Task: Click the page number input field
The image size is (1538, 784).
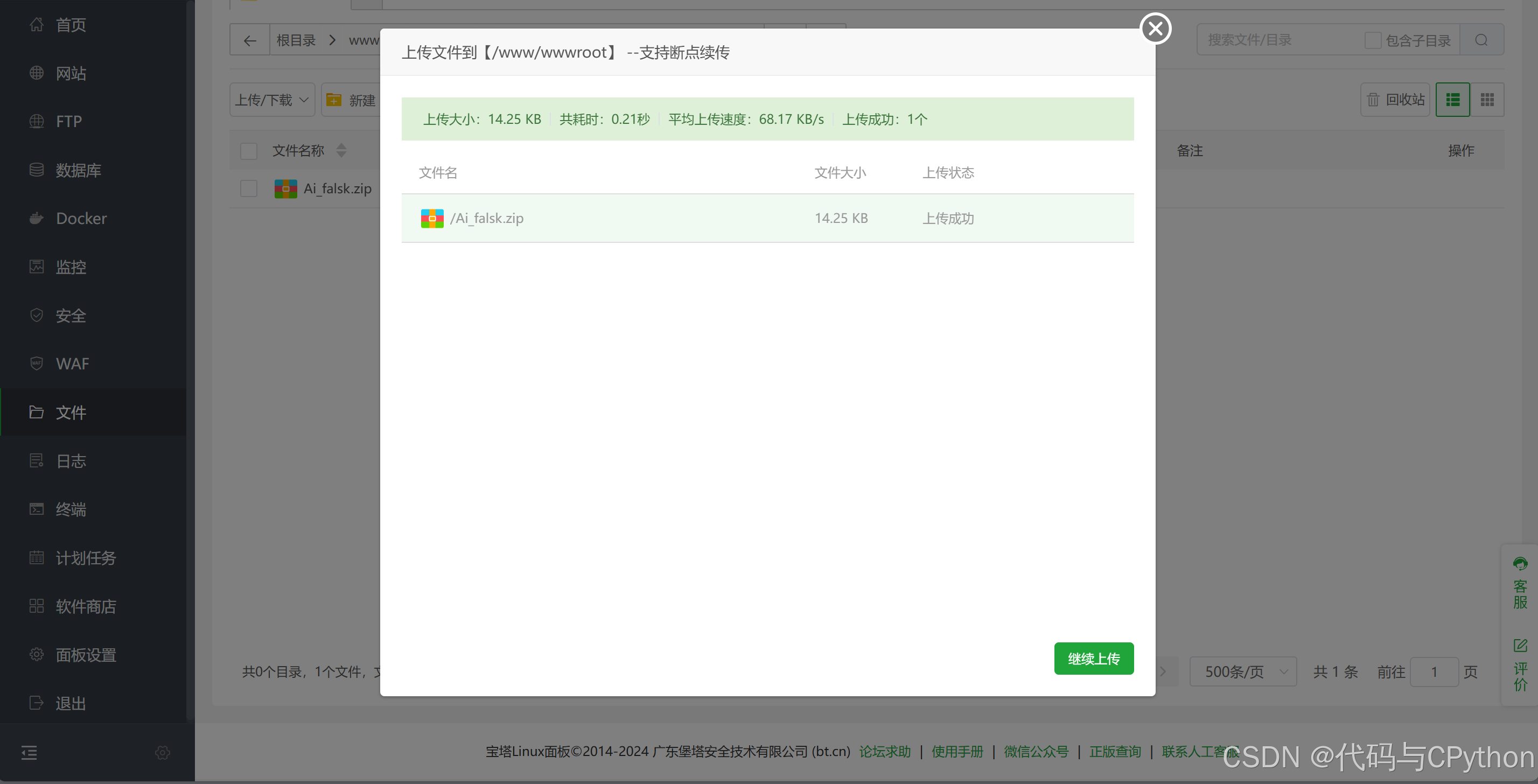Action: point(1434,672)
